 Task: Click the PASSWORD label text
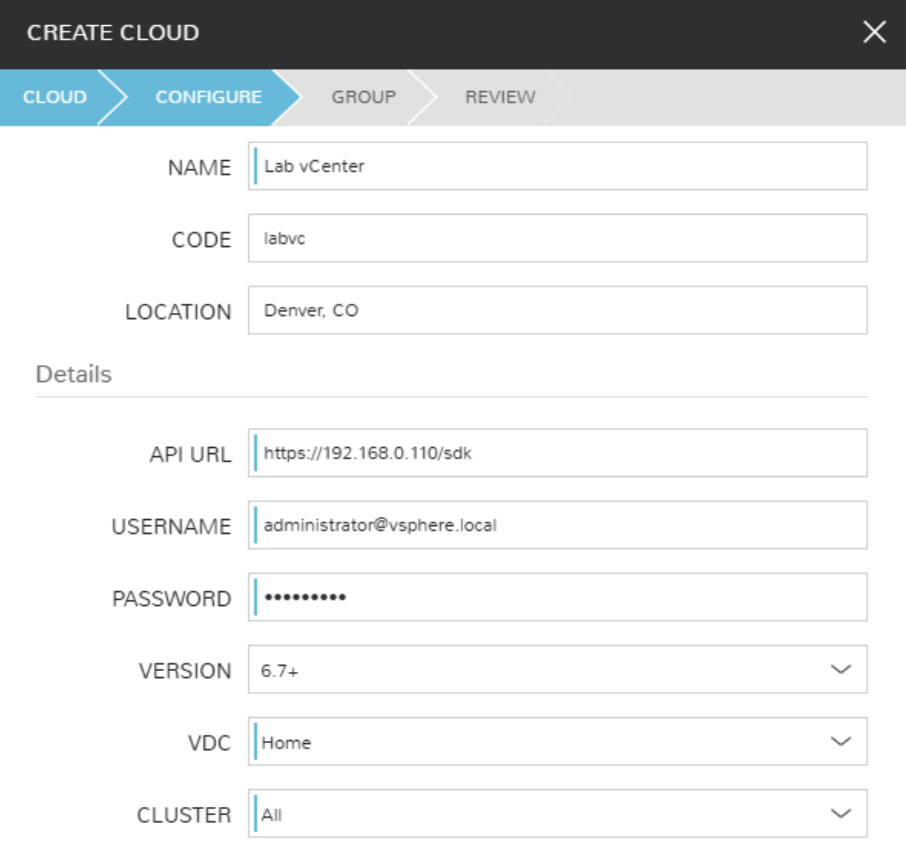[x=171, y=599]
